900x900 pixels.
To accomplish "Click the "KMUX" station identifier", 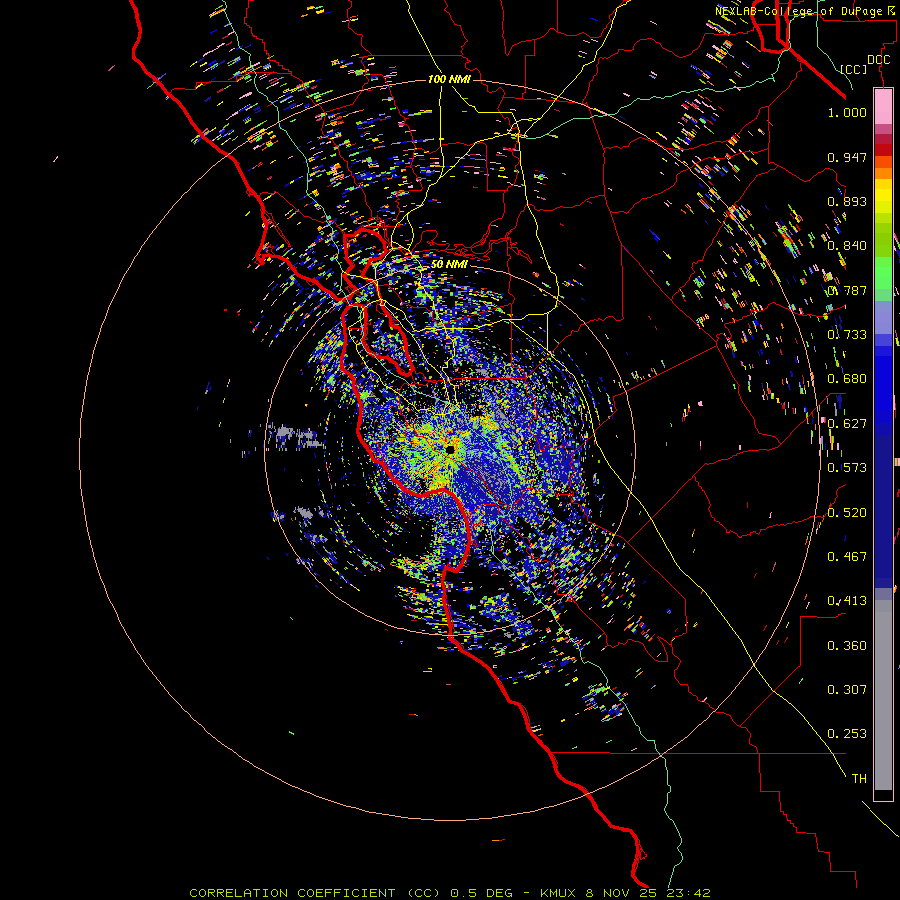I will pyautogui.click(x=557, y=893).
